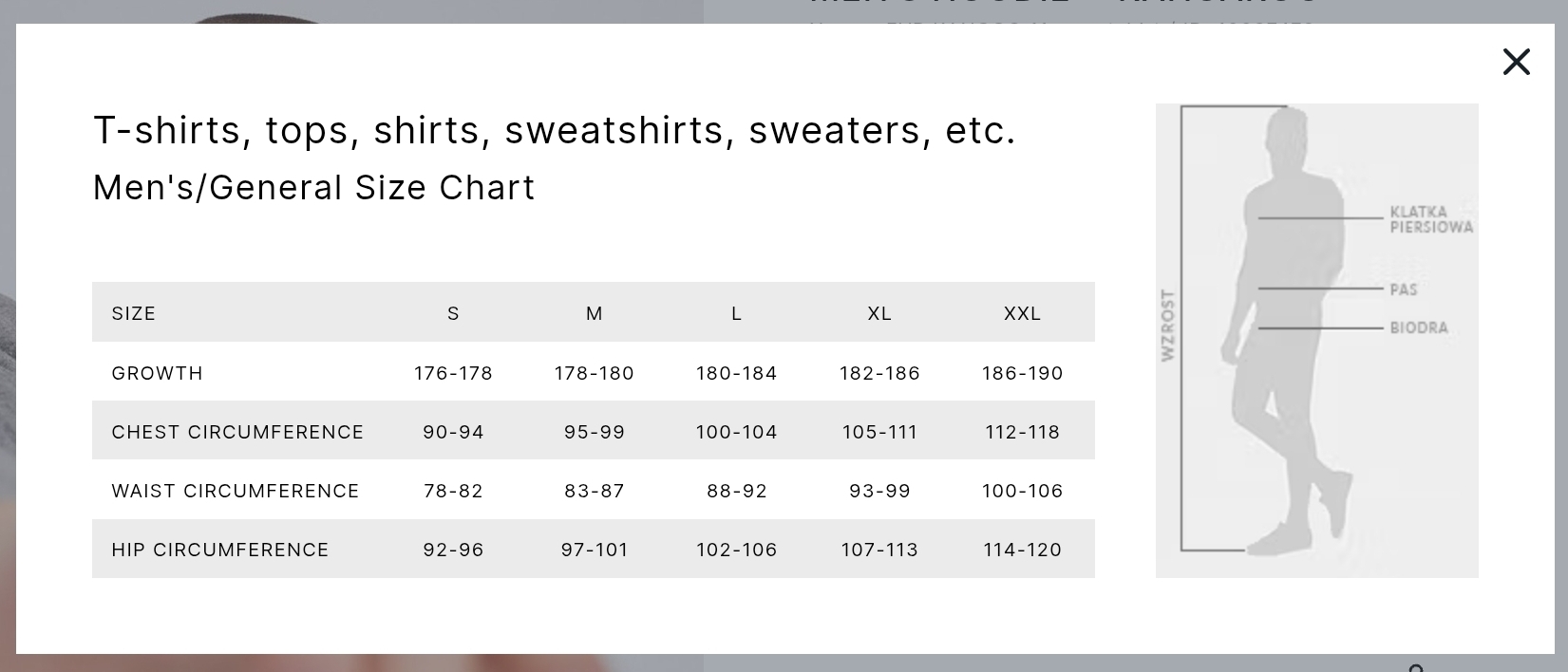Click the L size column header
Image resolution: width=1568 pixels, height=672 pixels.
(x=737, y=313)
